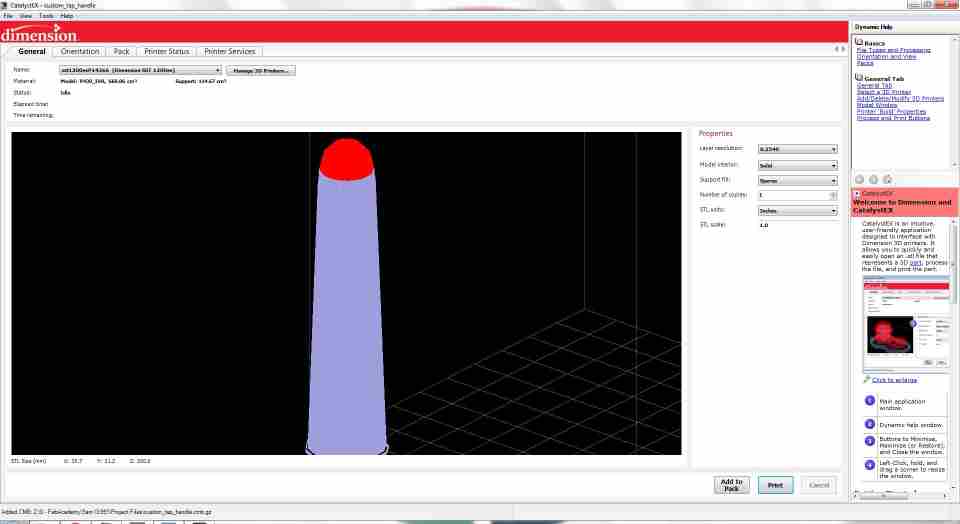The image size is (960, 524).
Task: Click the Idle status text
Action: point(66,92)
